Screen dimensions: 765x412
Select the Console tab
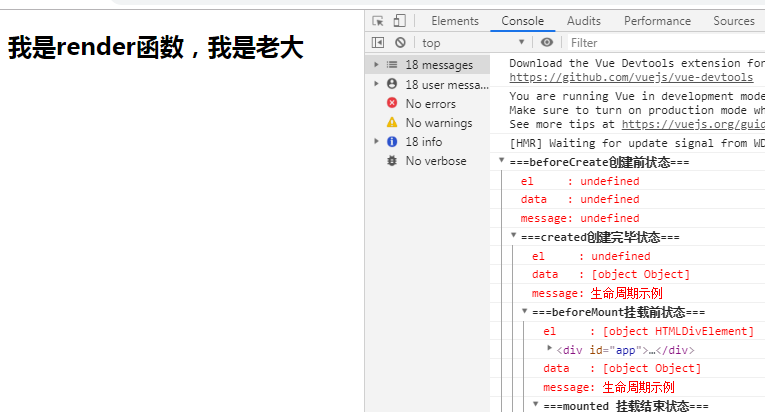[523, 21]
